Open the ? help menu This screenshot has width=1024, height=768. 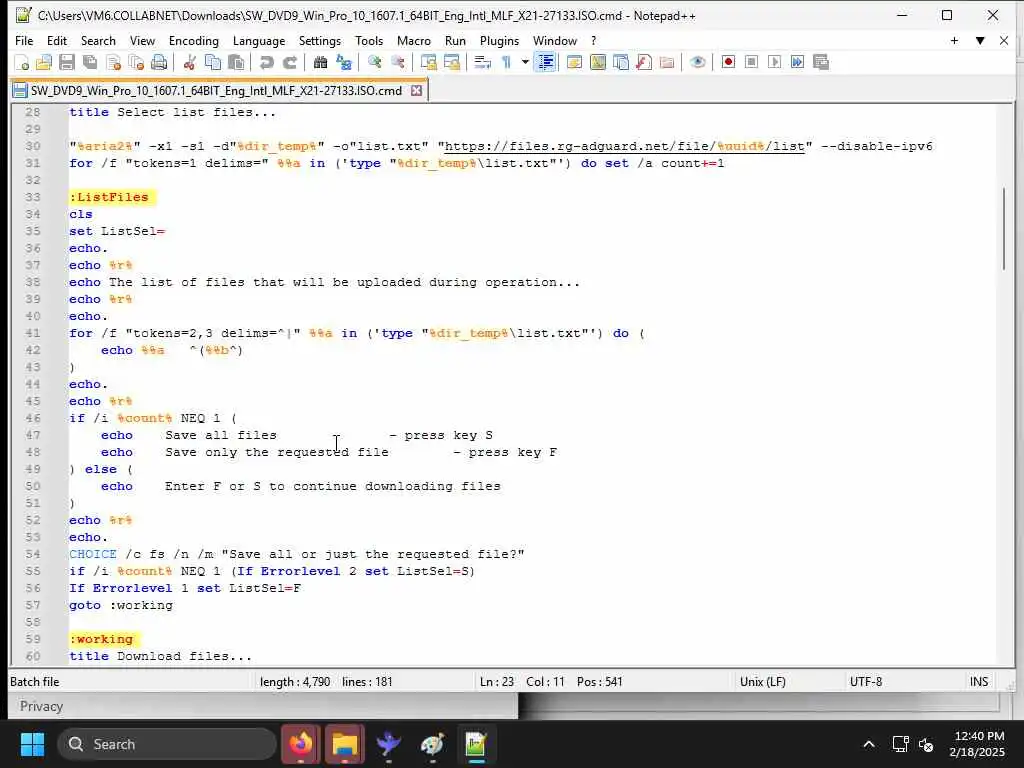point(593,40)
